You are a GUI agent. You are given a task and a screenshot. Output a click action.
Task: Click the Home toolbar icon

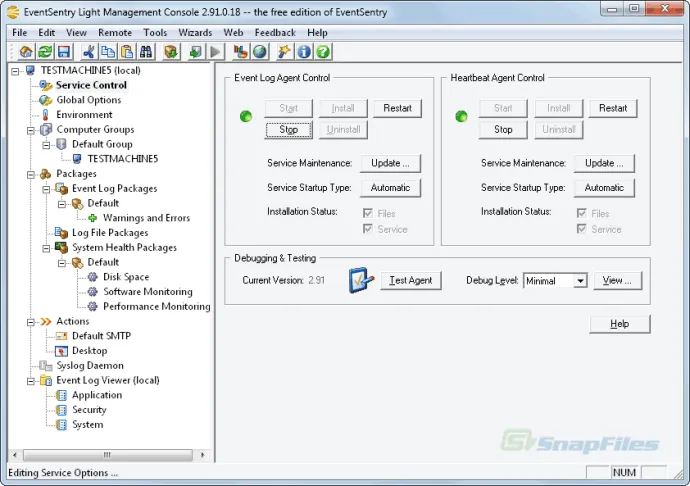tap(26, 52)
